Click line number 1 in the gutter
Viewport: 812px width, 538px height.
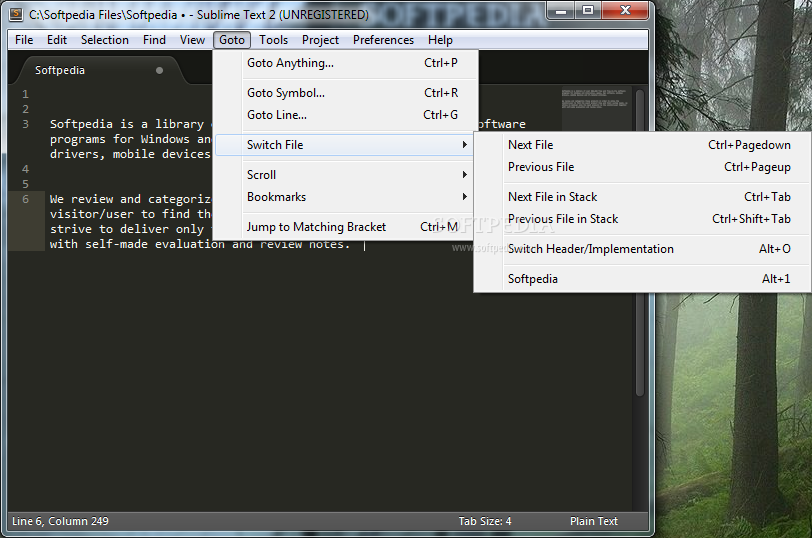(x=25, y=95)
